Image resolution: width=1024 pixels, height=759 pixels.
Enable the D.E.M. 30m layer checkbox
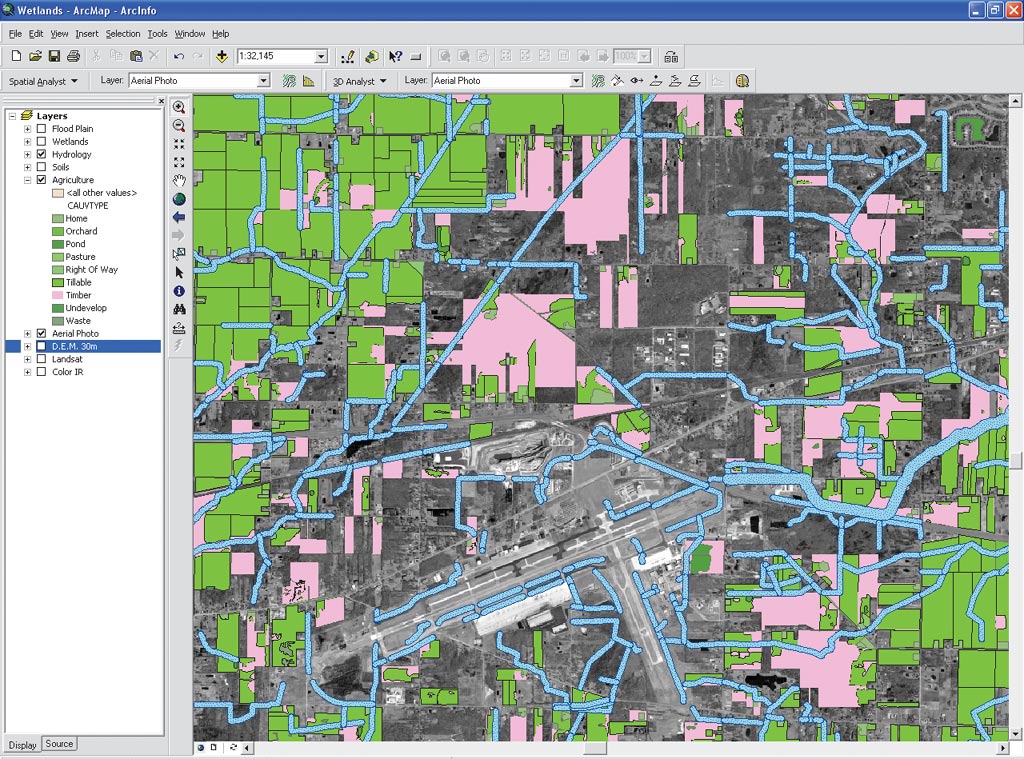pyautogui.click(x=42, y=346)
